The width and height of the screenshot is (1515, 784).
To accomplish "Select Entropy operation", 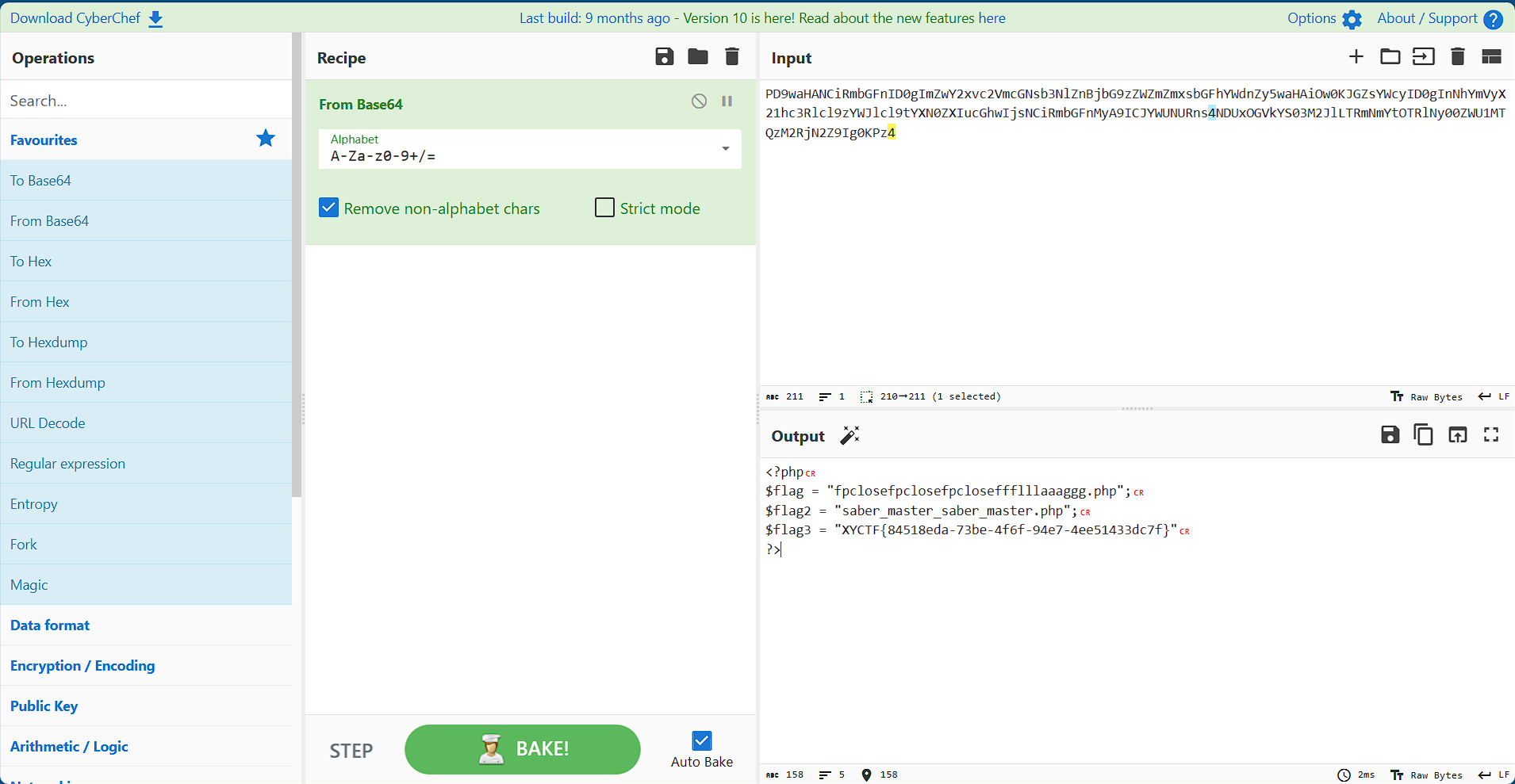I will pos(146,503).
